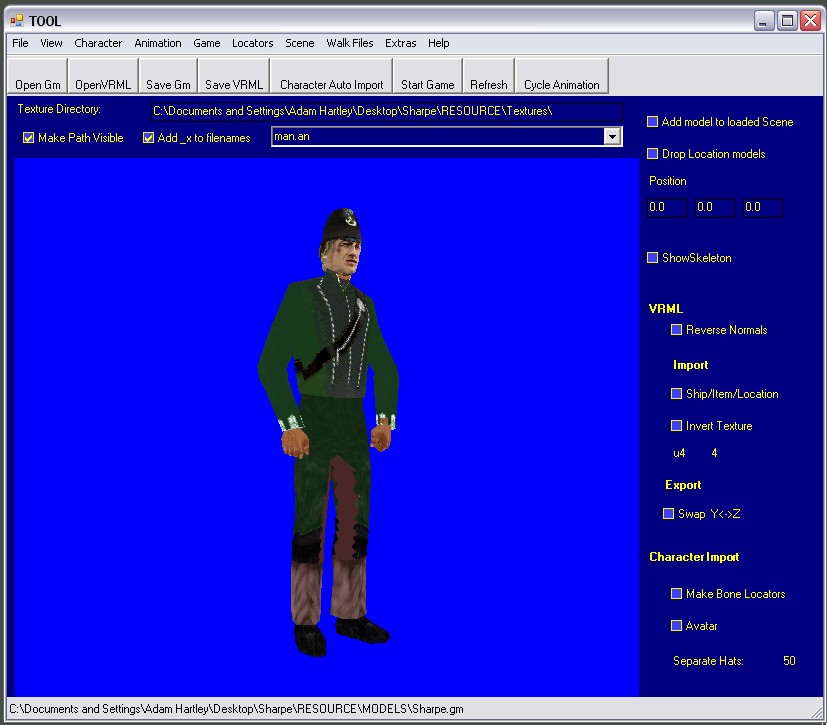This screenshot has width=827, height=725.
Task: Open the View menu
Action: coord(51,43)
